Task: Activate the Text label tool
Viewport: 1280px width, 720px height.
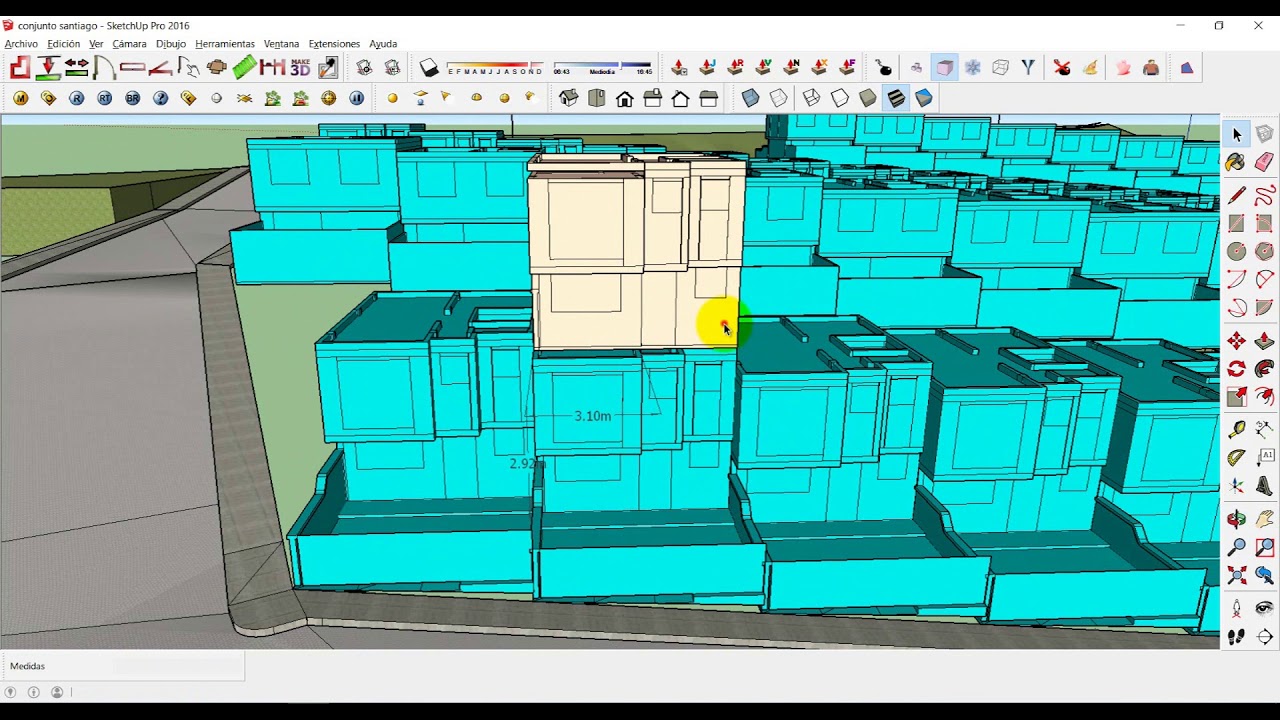Action: coord(1265,458)
